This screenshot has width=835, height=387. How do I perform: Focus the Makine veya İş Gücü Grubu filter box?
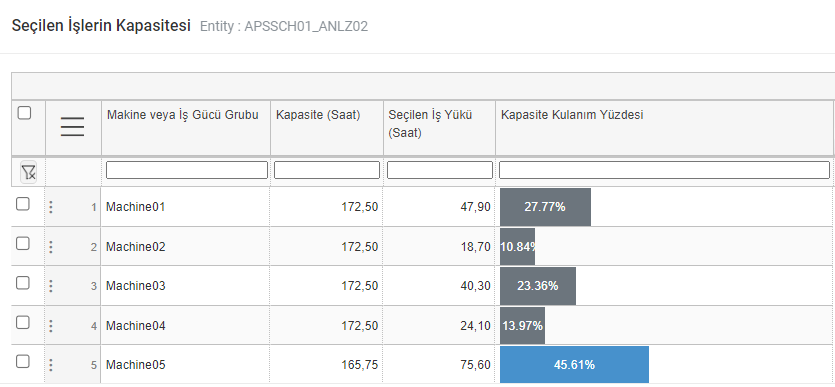(187, 170)
